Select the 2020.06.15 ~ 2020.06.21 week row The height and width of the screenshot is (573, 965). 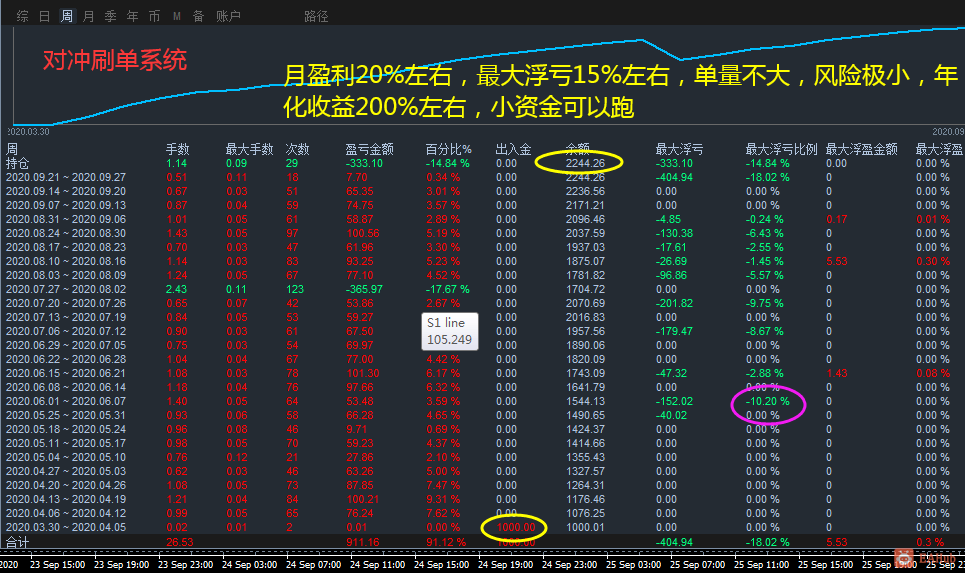point(66,373)
